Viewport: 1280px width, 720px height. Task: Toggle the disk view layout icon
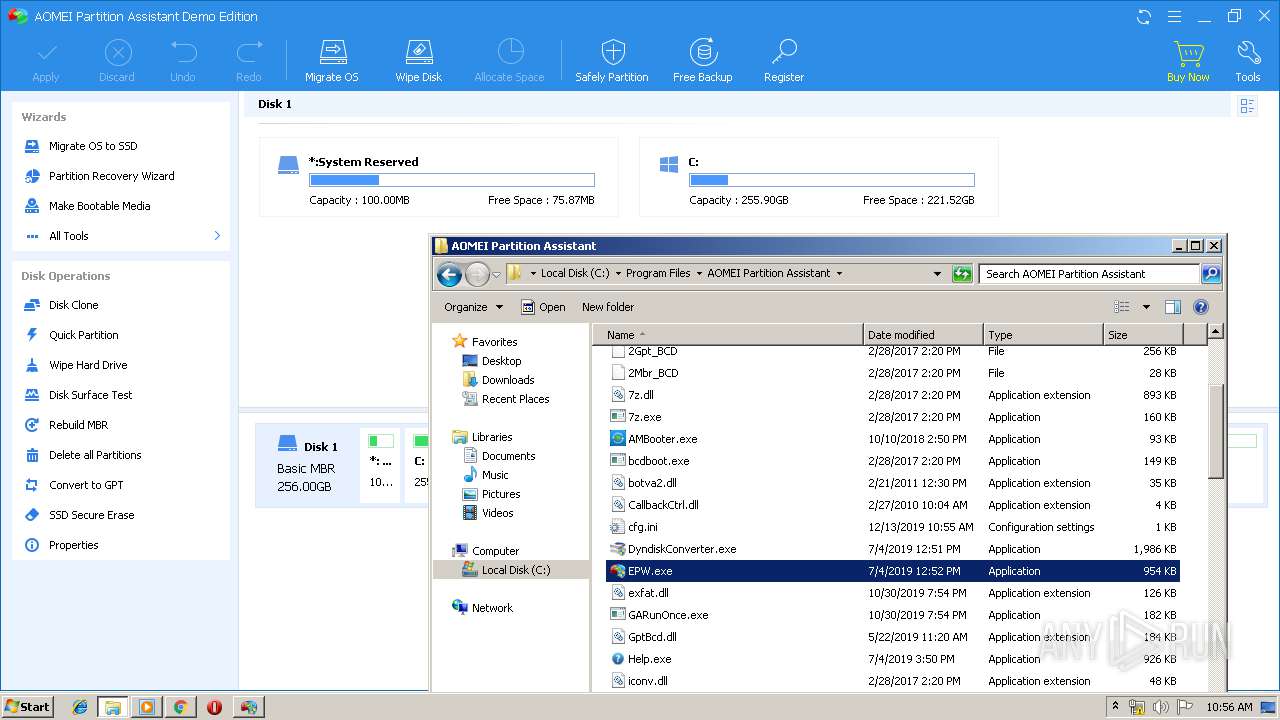[x=1247, y=106]
